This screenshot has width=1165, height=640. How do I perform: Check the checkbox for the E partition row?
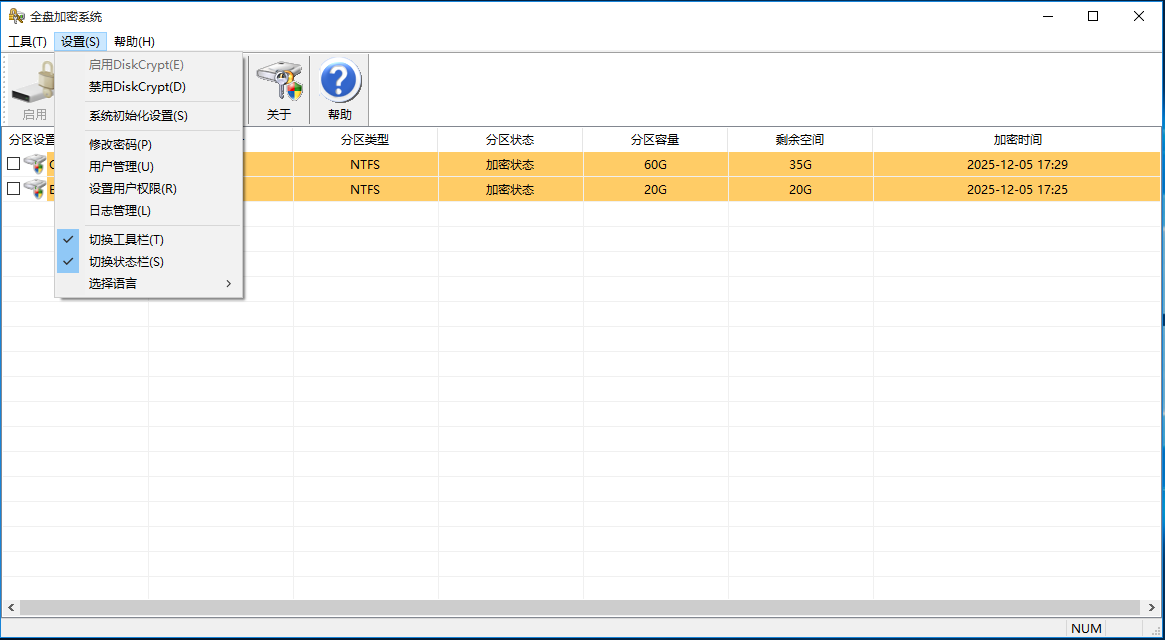pos(14,189)
